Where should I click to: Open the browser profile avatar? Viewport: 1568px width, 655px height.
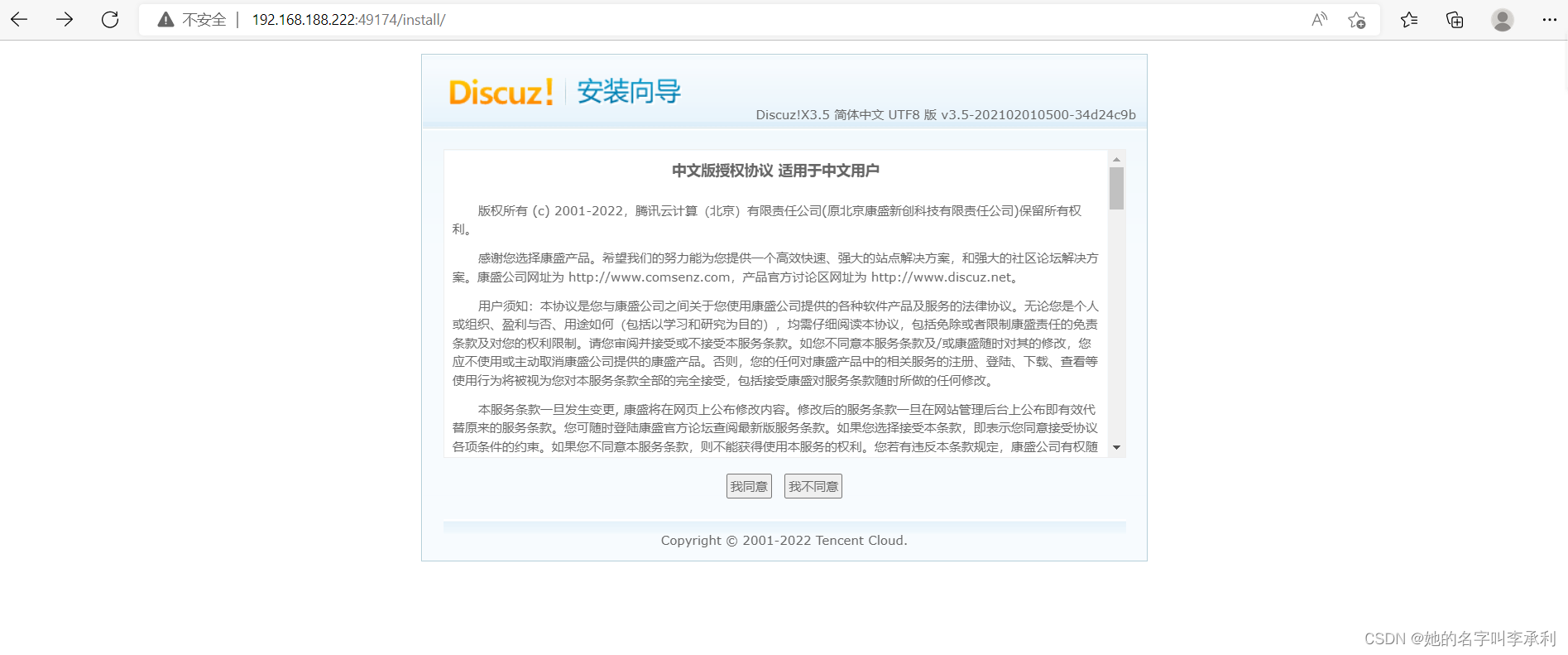[1503, 20]
